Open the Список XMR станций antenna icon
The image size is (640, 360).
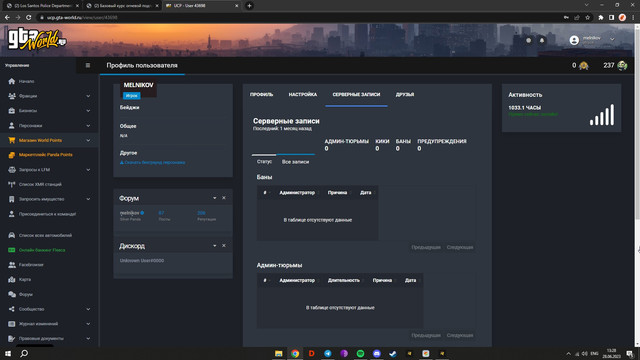point(11,184)
